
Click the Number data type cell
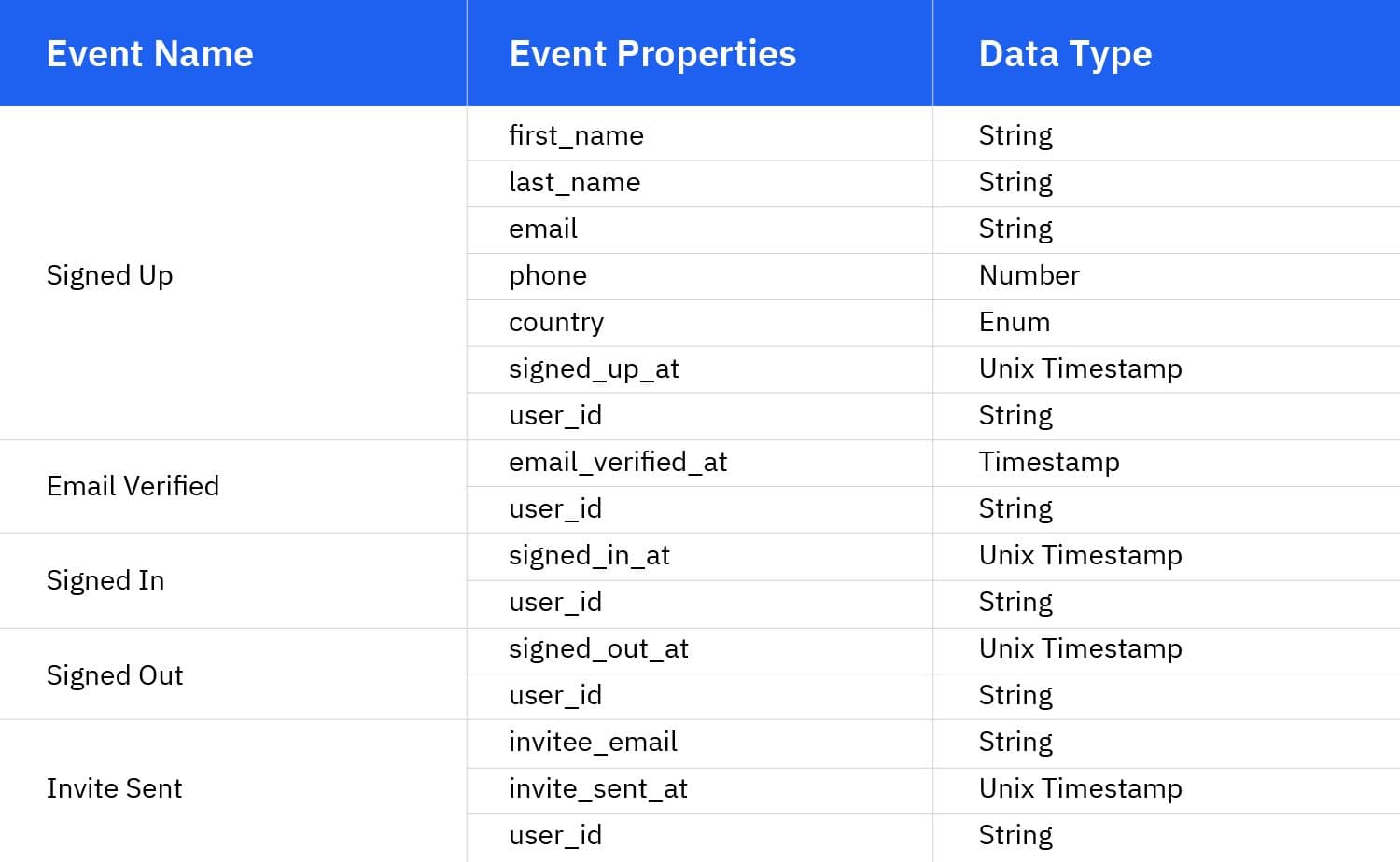pos(1029,275)
